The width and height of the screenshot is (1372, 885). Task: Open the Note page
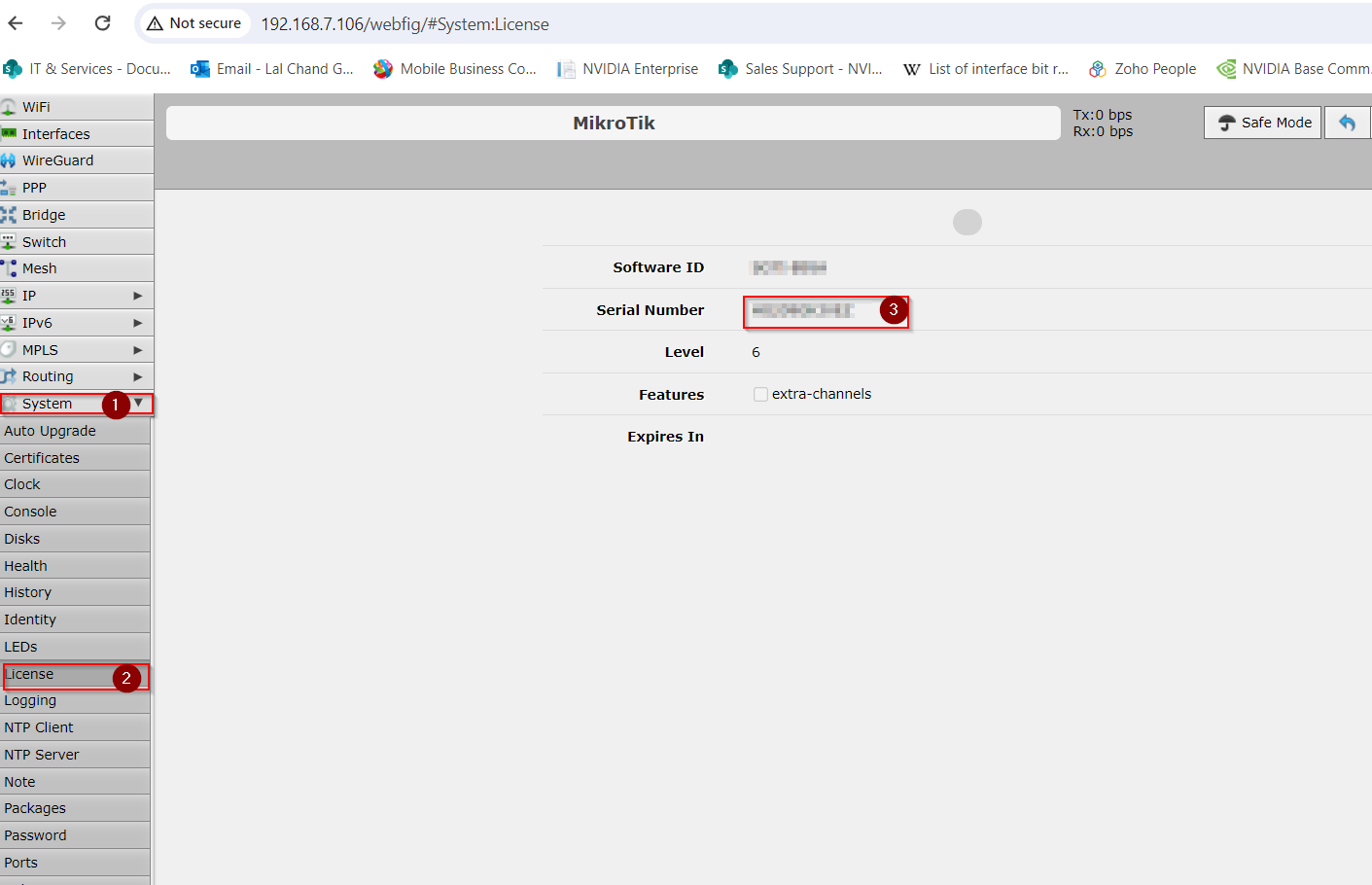click(75, 782)
